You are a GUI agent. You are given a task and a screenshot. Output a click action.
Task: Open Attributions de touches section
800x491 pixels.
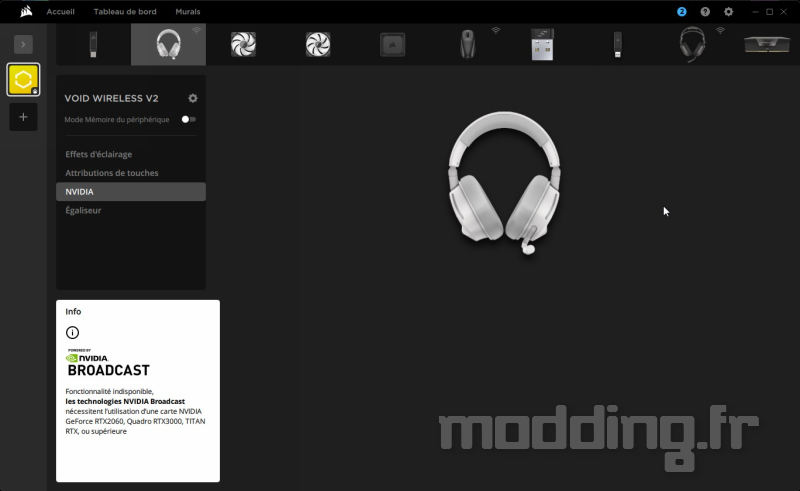tap(112, 173)
